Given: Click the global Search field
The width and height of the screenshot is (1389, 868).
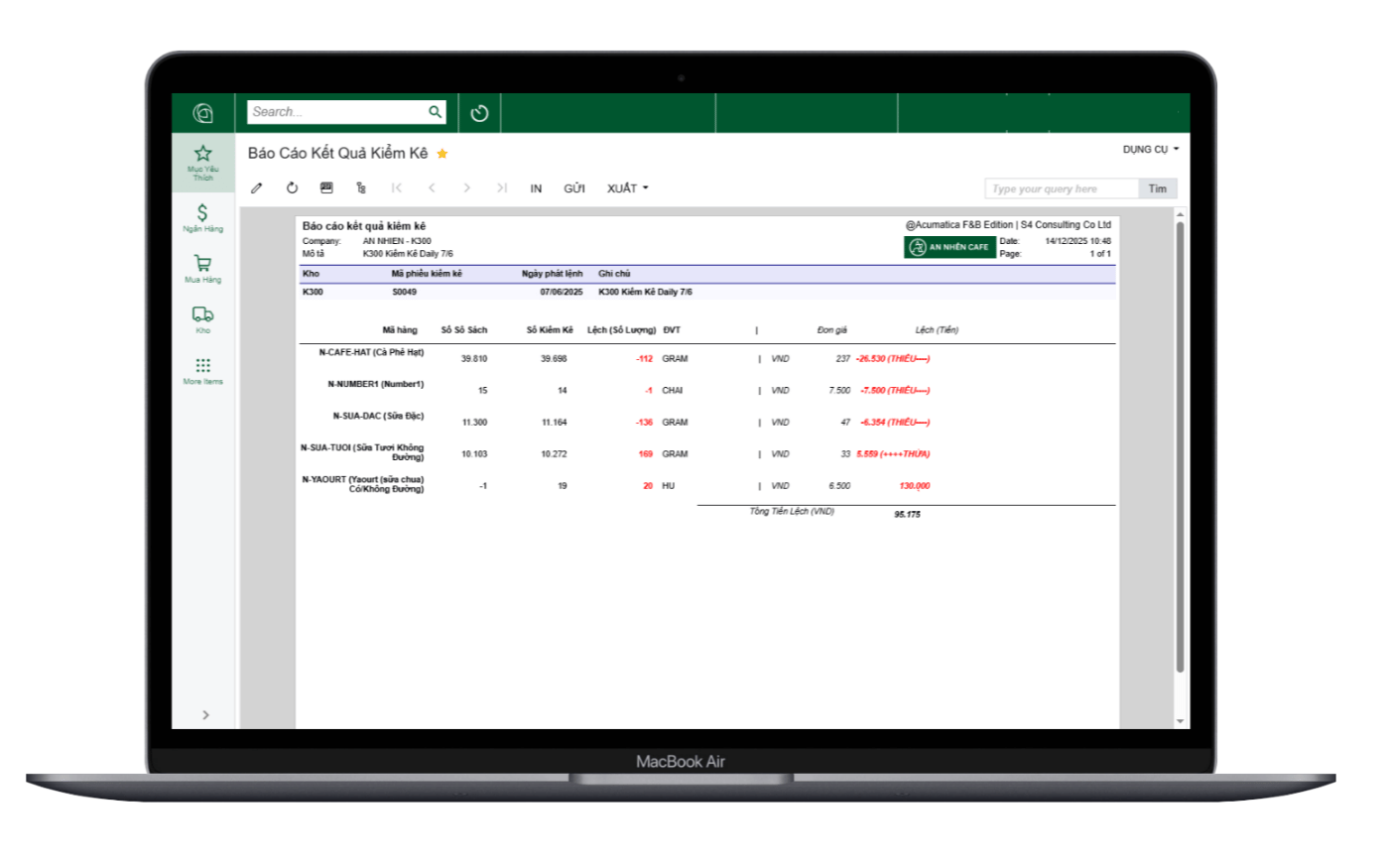Looking at the screenshot, I should tap(346, 112).
